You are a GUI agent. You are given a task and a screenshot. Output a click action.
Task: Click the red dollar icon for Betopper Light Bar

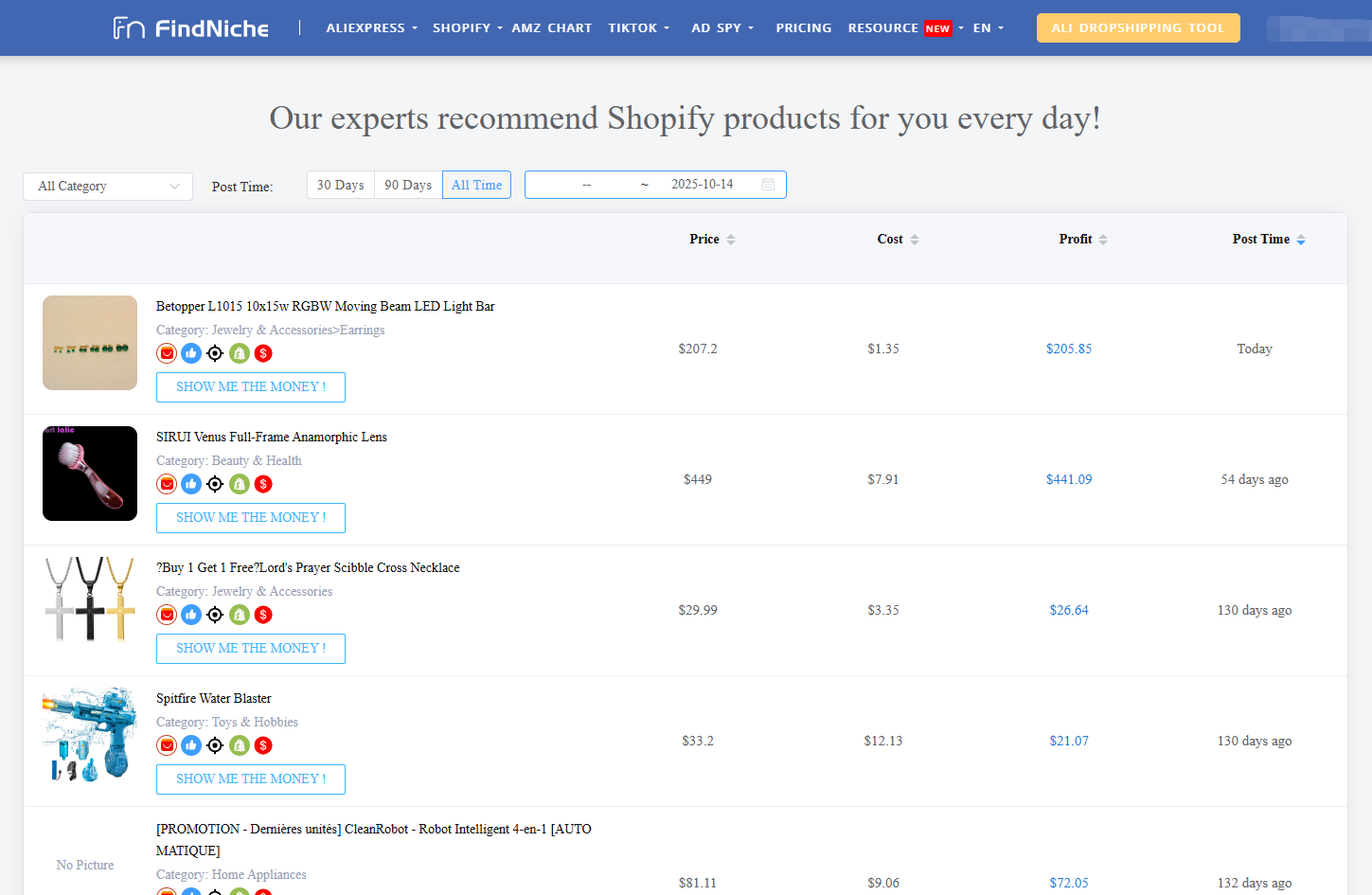[263, 353]
